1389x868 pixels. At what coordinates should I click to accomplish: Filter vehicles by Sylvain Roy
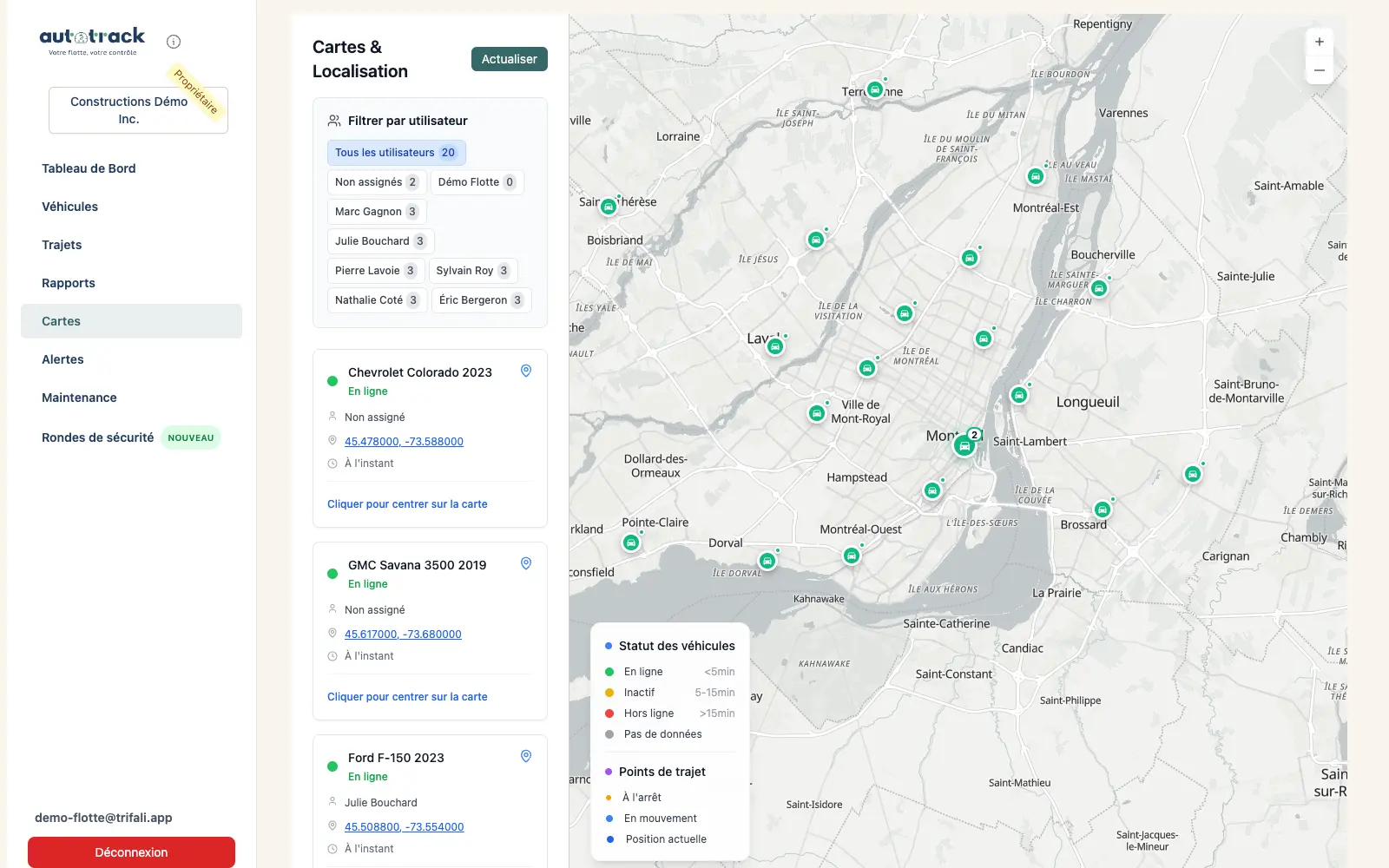pos(472,271)
